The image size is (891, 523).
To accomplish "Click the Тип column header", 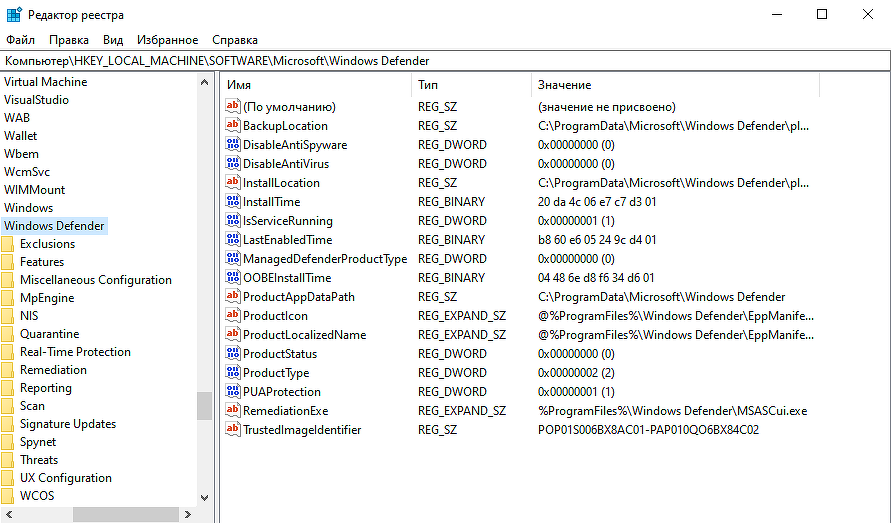I will coord(470,85).
